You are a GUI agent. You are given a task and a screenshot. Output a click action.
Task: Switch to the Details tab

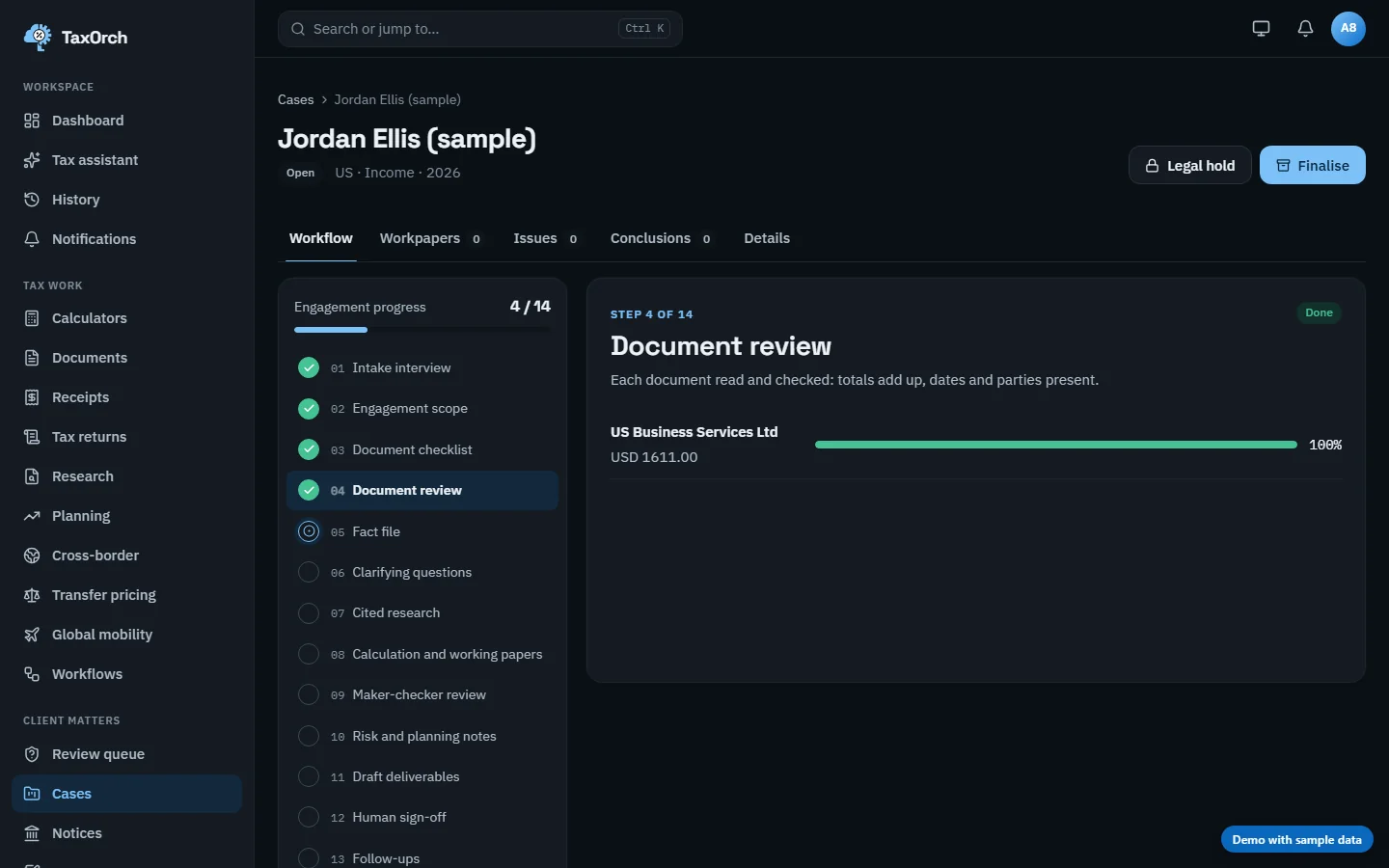(767, 238)
